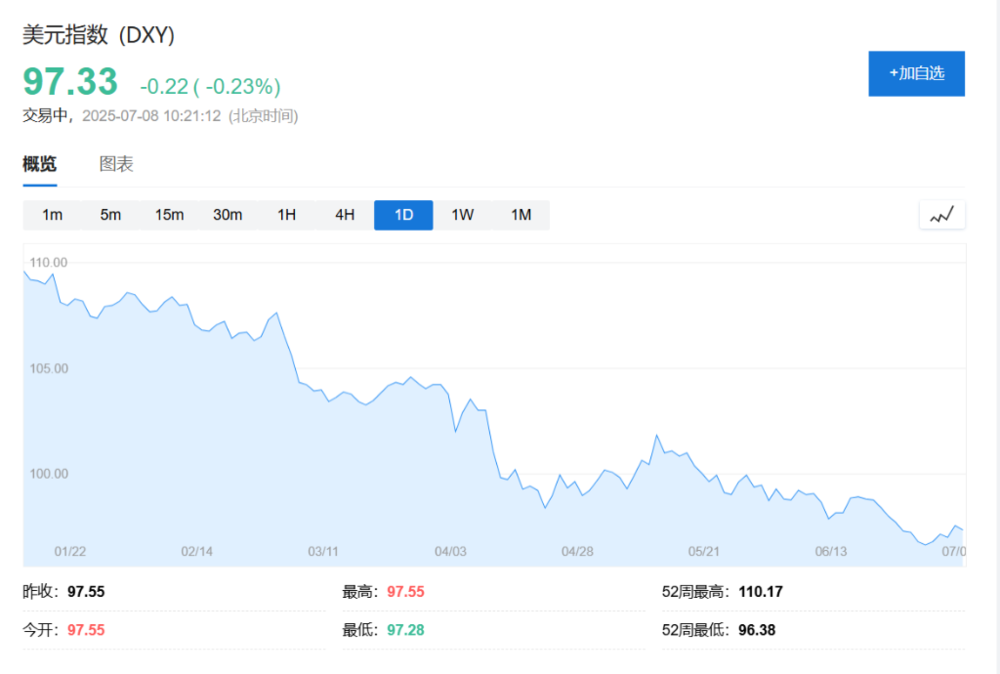1000x674 pixels.
Task: Click the current price 97.33
Action: click(70, 81)
